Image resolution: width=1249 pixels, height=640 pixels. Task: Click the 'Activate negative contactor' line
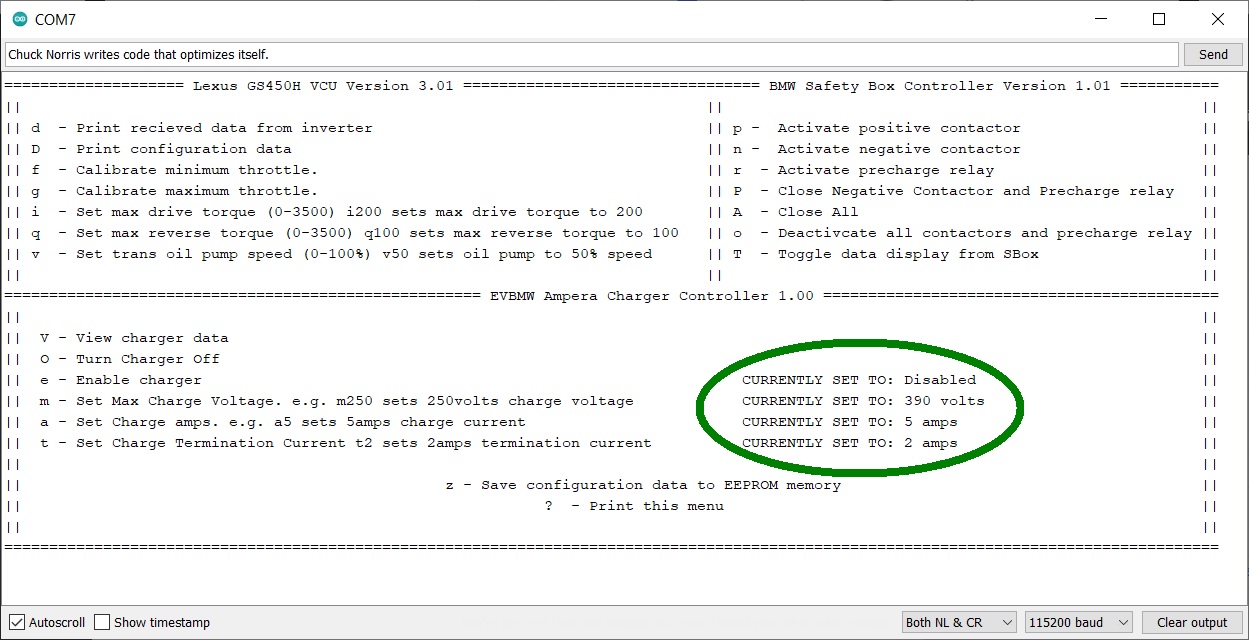877,149
